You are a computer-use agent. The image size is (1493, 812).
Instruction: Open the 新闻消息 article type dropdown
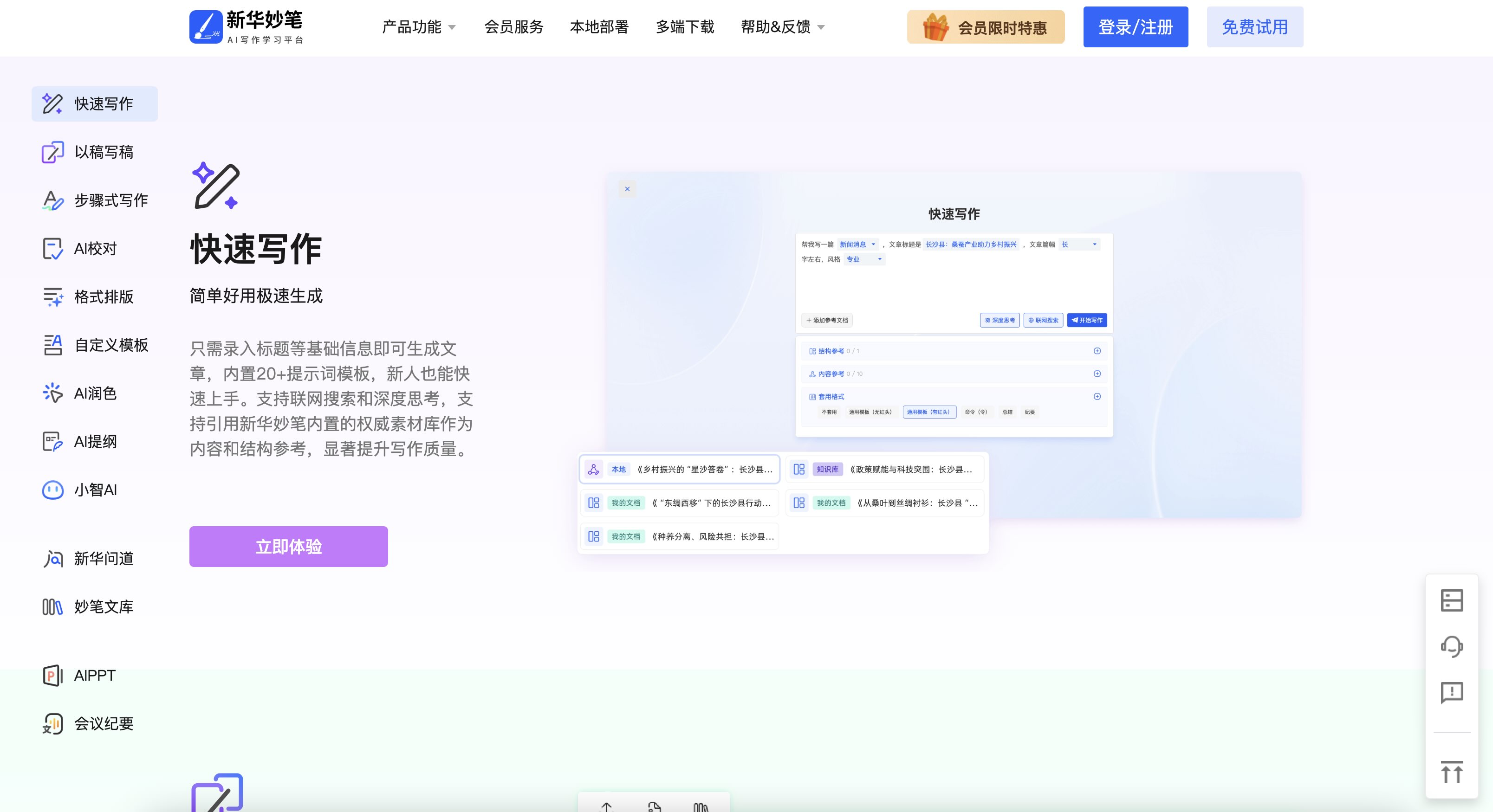858,245
